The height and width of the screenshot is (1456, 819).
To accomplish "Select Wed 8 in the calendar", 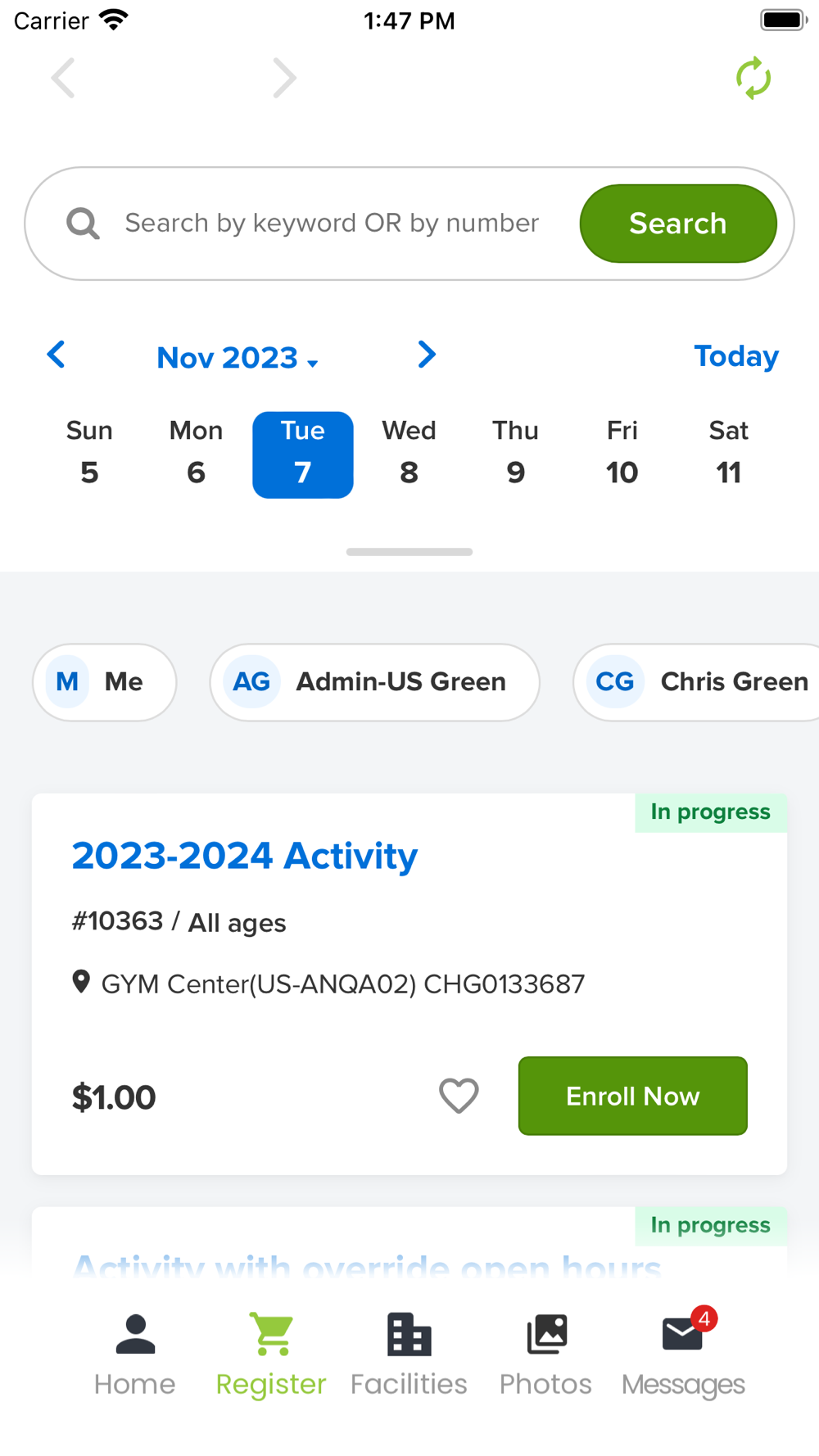I will tap(409, 454).
